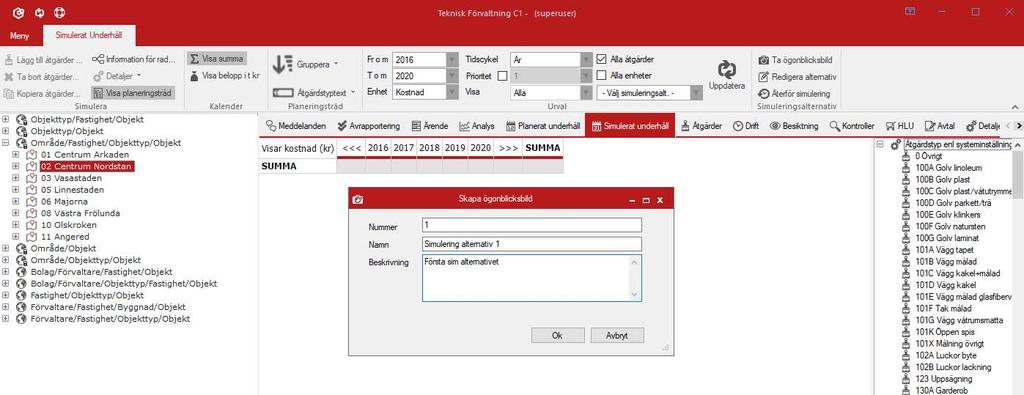1024x395 pixels.
Task: Open Tidscykel År dropdown
Action: tap(586, 59)
